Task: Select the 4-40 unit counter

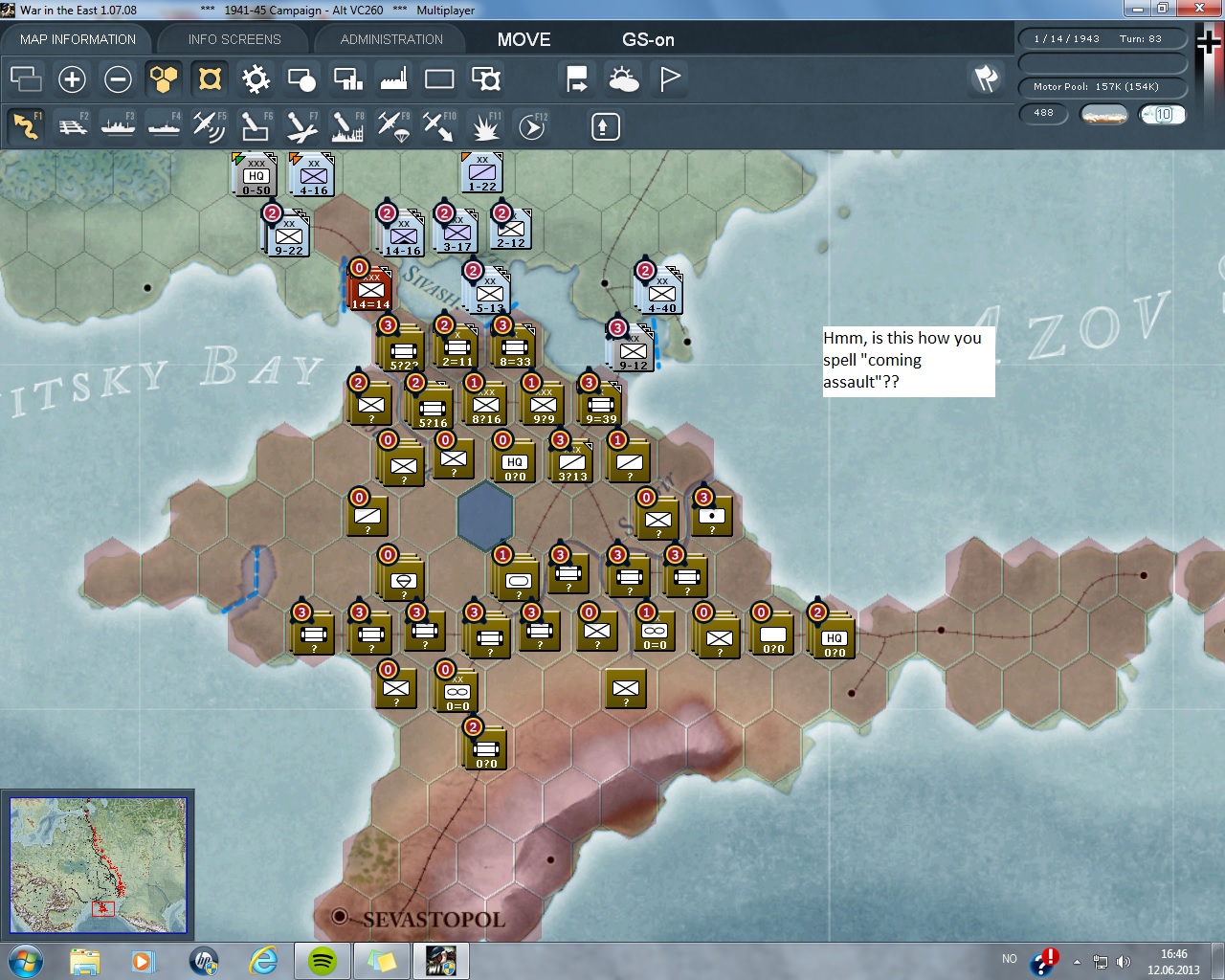Action: pyautogui.click(x=661, y=293)
